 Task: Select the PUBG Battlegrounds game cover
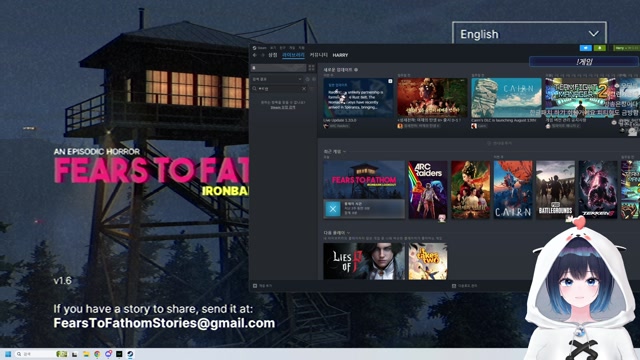(555, 190)
